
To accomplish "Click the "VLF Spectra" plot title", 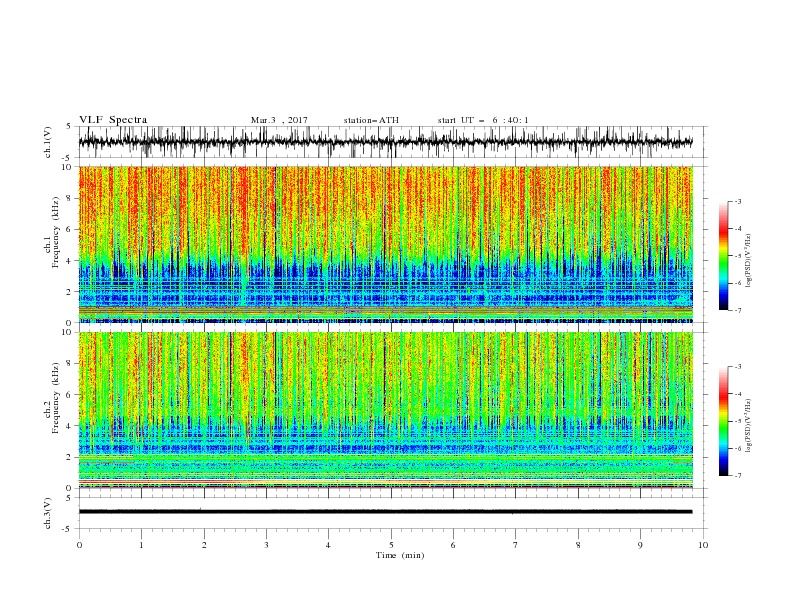I will [x=113, y=120].
